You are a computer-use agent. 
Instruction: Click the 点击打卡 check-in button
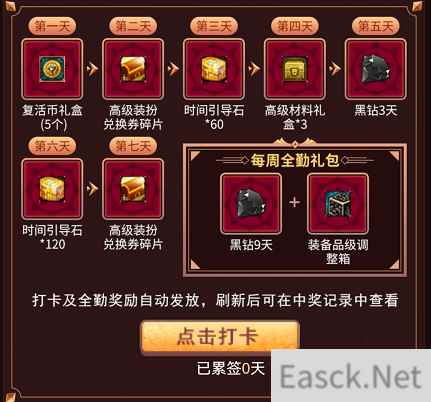pos(220,336)
